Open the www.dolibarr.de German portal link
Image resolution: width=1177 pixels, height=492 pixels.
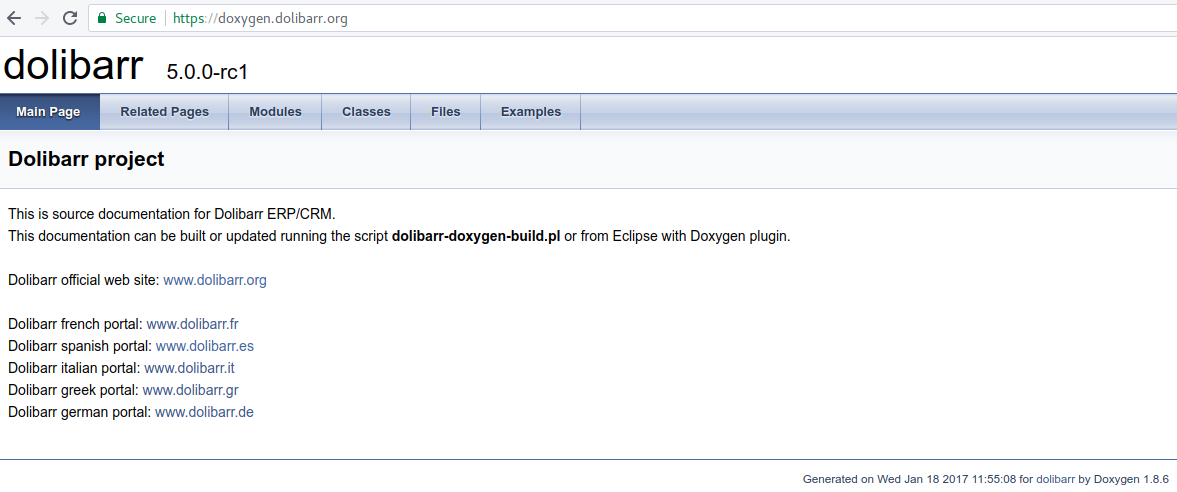click(204, 412)
